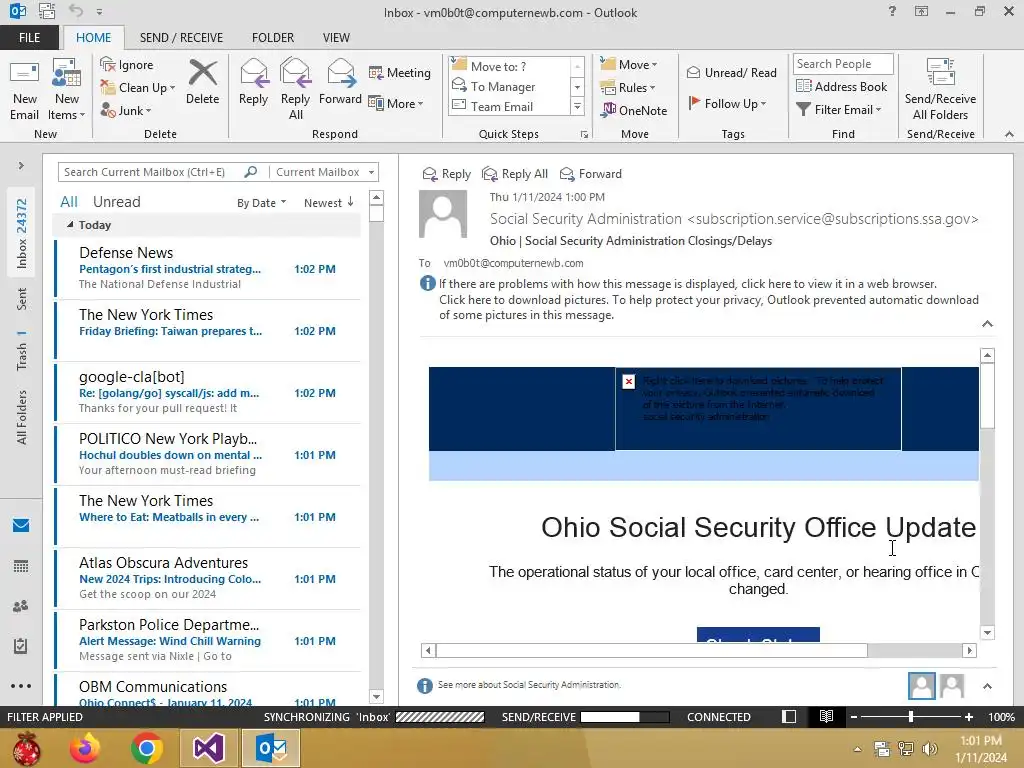Open the More respond options
Image resolution: width=1024 pixels, height=768 pixels.
pos(396,103)
